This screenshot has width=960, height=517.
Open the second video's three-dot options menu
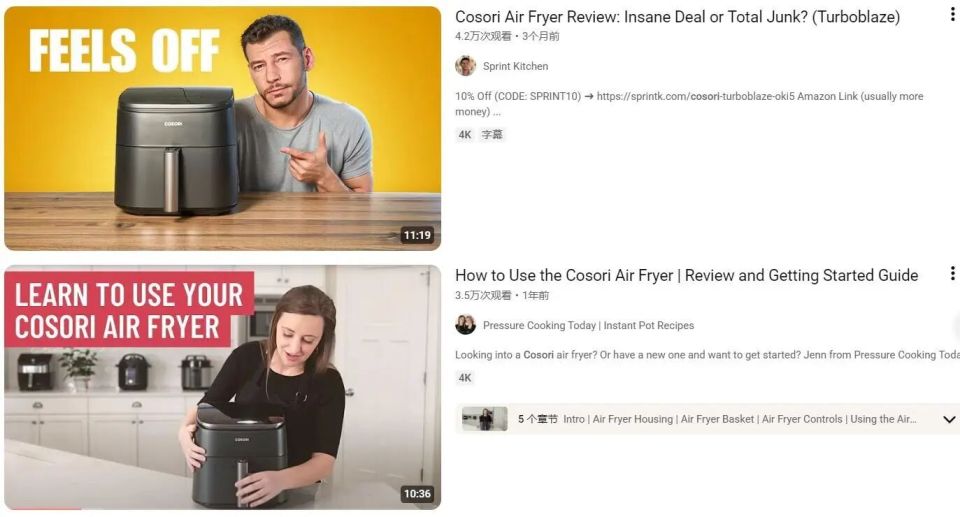[x=953, y=273]
